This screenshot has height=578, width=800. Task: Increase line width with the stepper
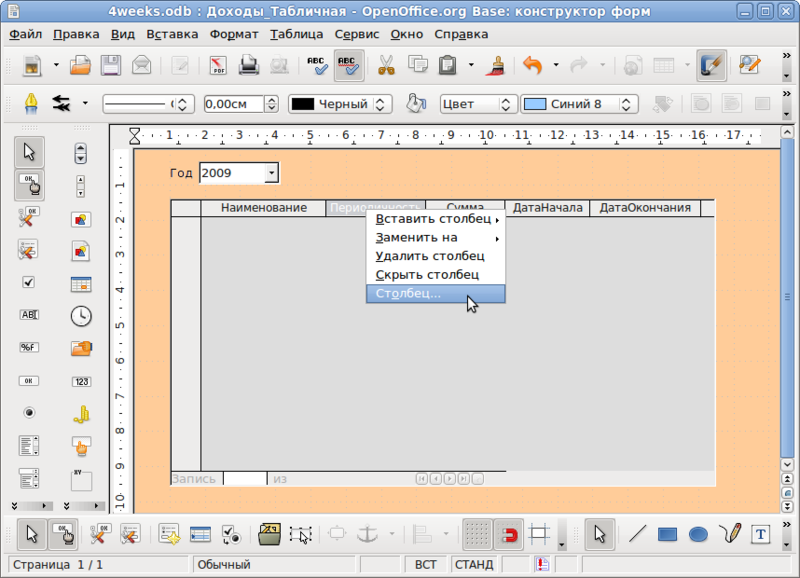click(272, 100)
